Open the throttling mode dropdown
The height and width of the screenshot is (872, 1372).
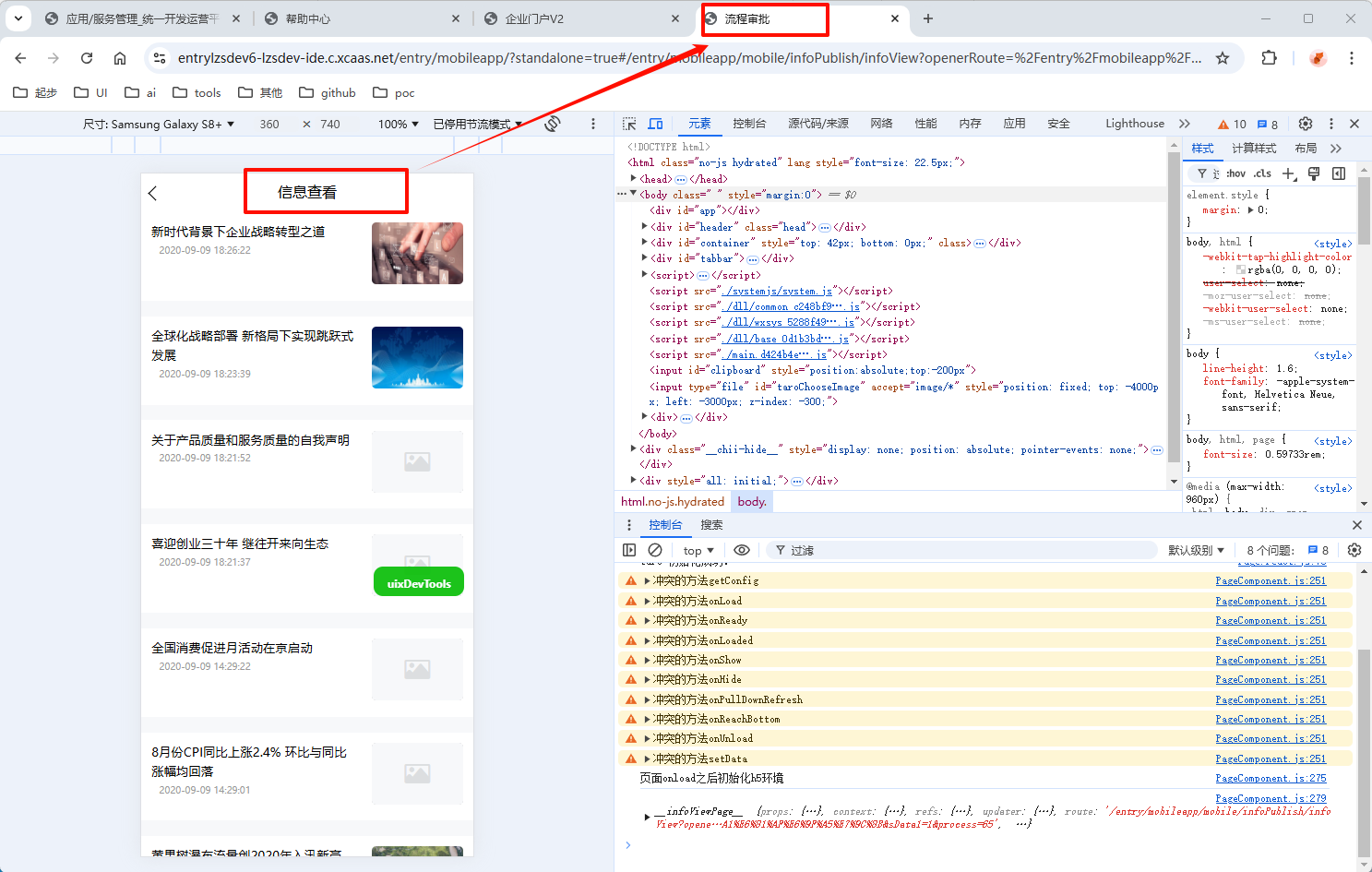pos(478,124)
